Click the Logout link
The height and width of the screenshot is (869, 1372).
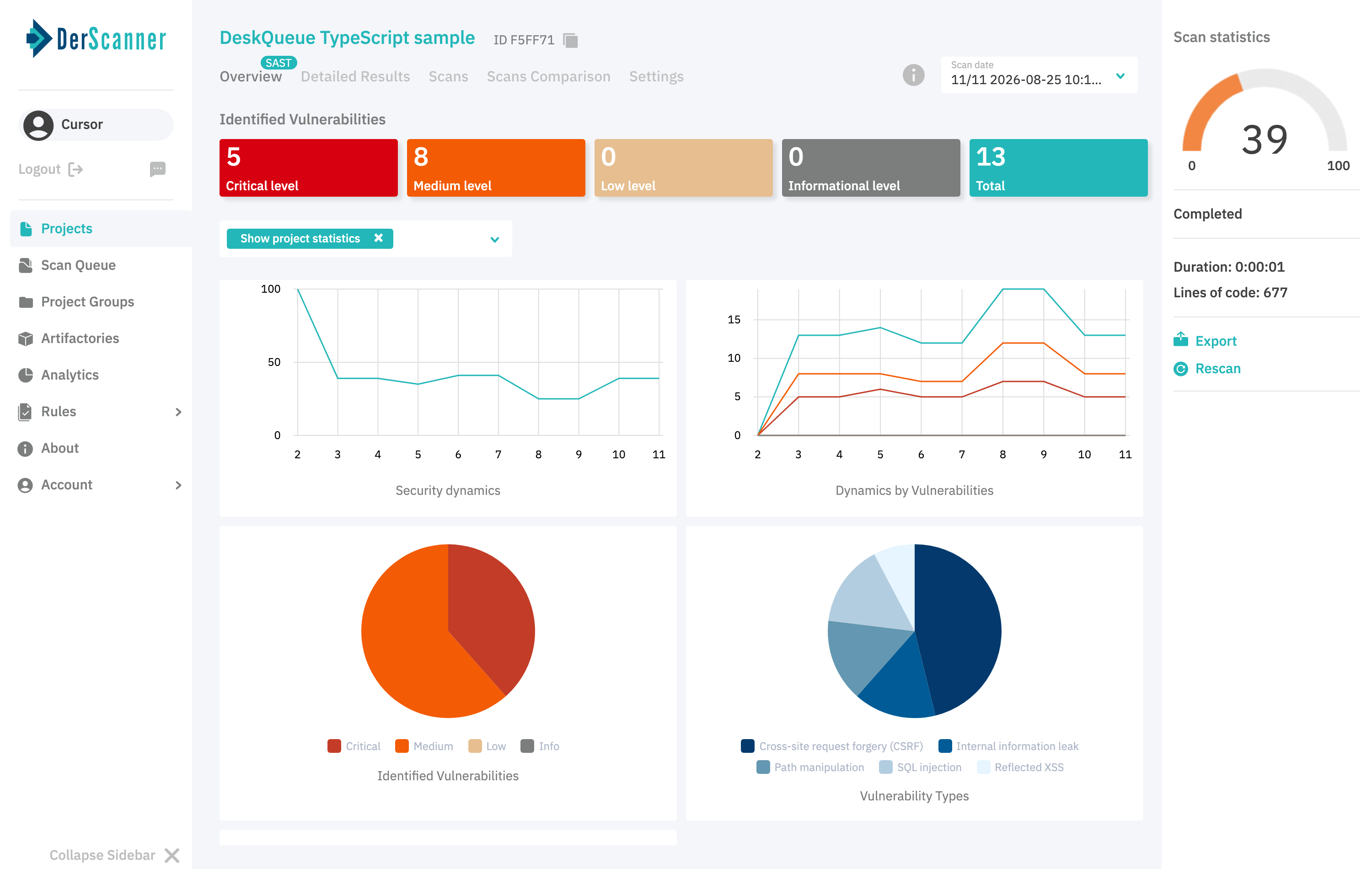[x=39, y=169]
